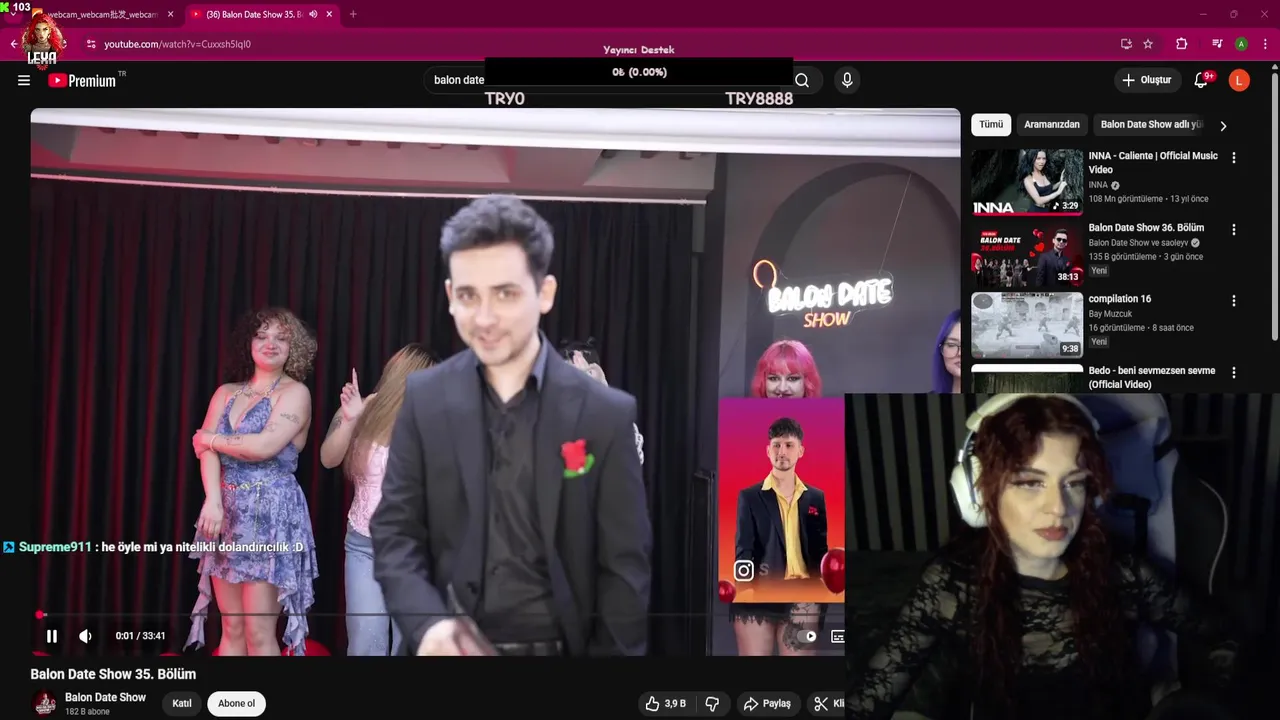The height and width of the screenshot is (720, 1280).
Task: Dislike the video with thumbs down
Action: pos(712,704)
